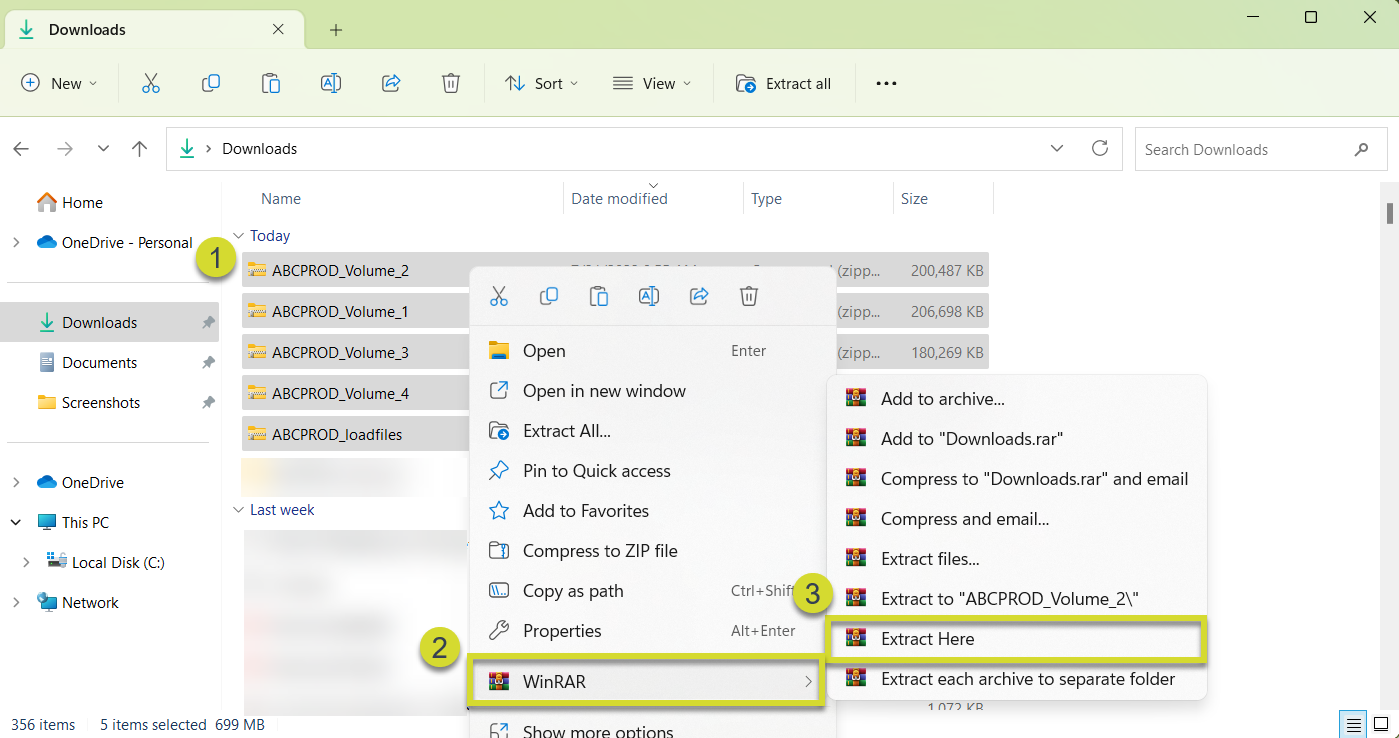Click the Cut icon in the toolbar
This screenshot has width=1399, height=738.
point(151,84)
